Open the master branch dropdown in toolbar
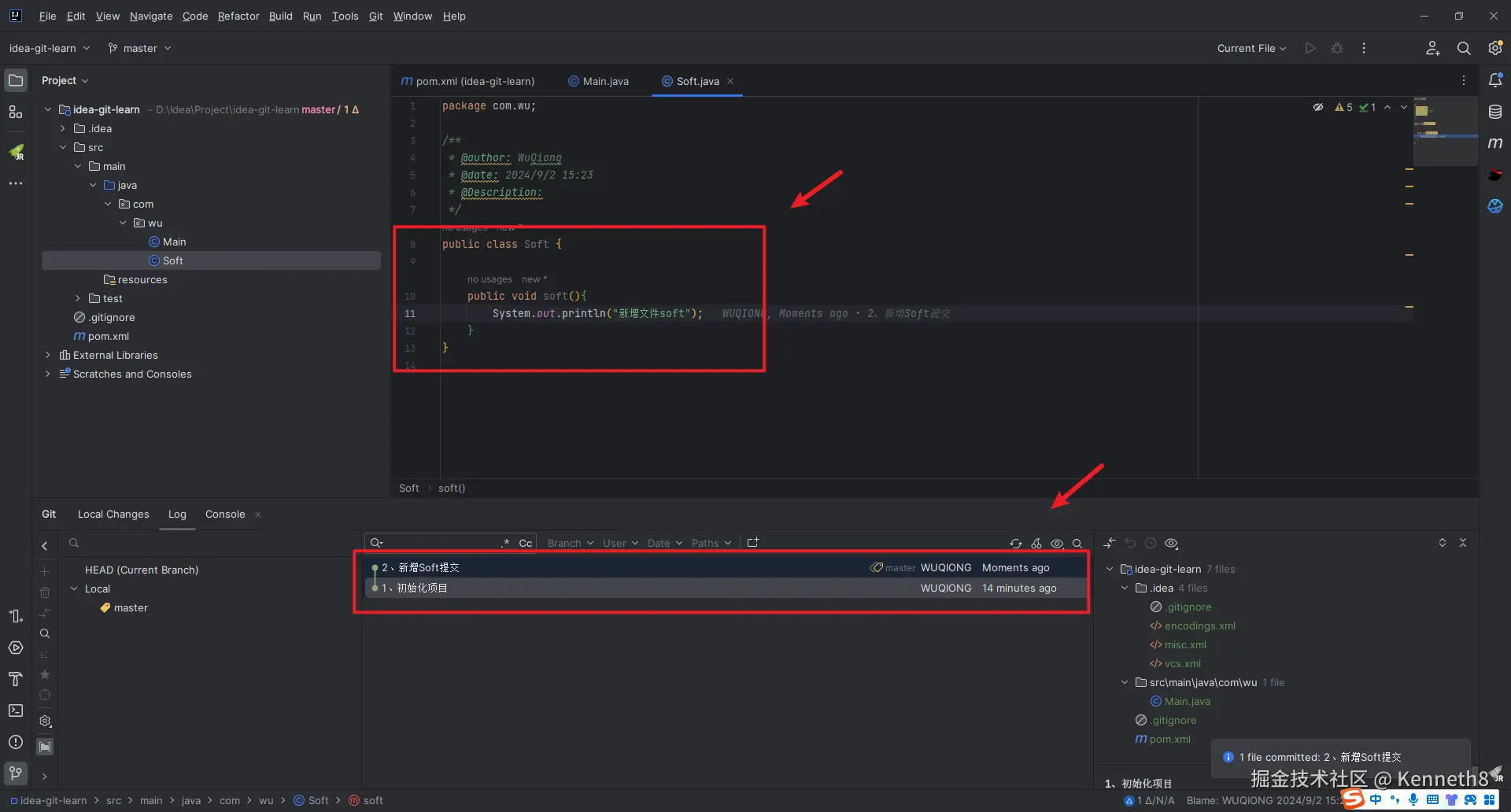The image size is (1511, 812). pyautogui.click(x=139, y=48)
